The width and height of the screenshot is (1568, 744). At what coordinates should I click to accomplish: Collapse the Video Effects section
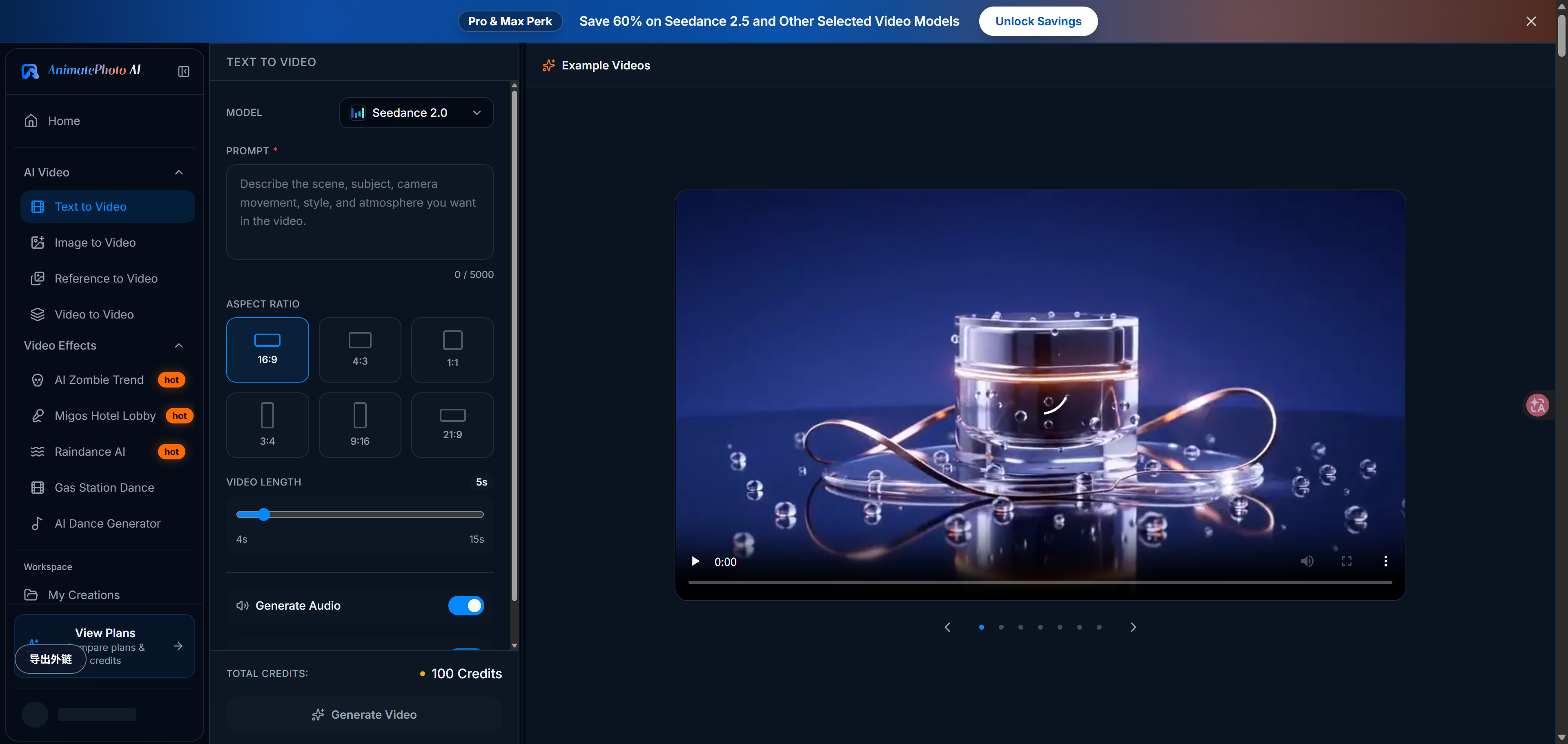tap(178, 345)
